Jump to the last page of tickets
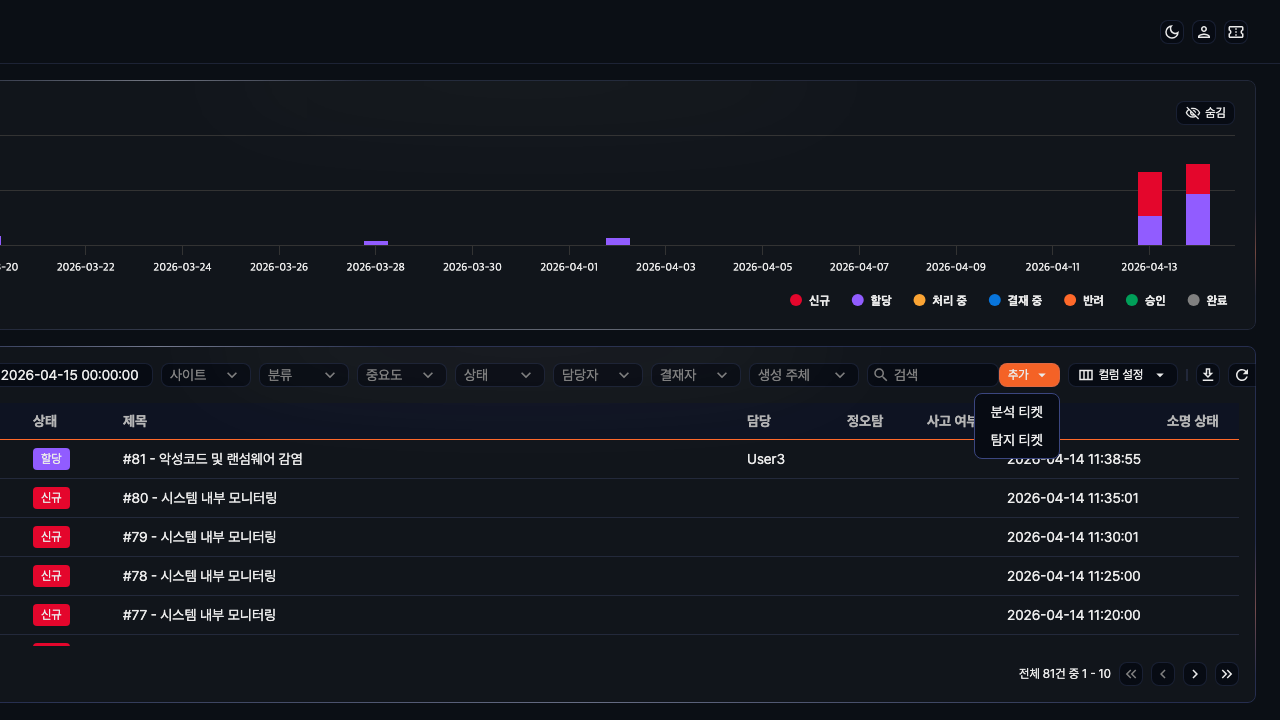This screenshot has width=1280, height=720. [1227, 674]
